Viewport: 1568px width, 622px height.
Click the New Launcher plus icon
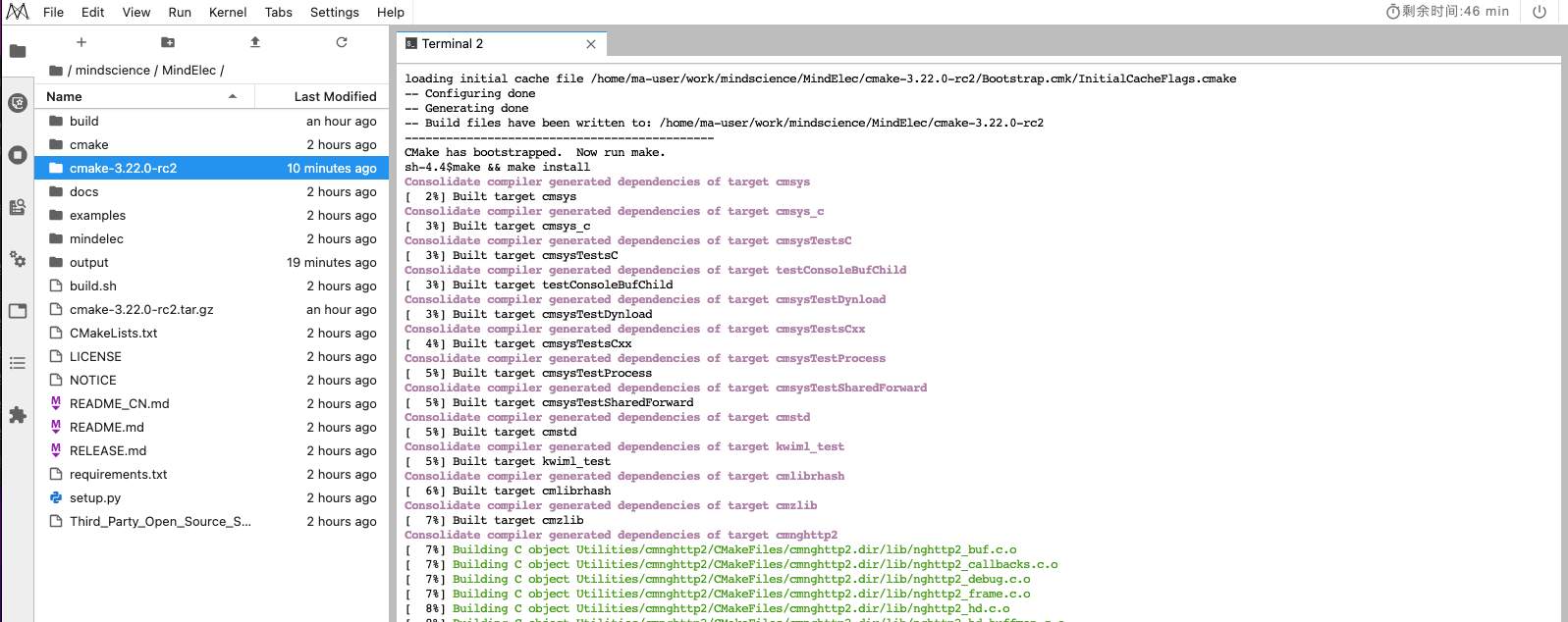[x=81, y=42]
